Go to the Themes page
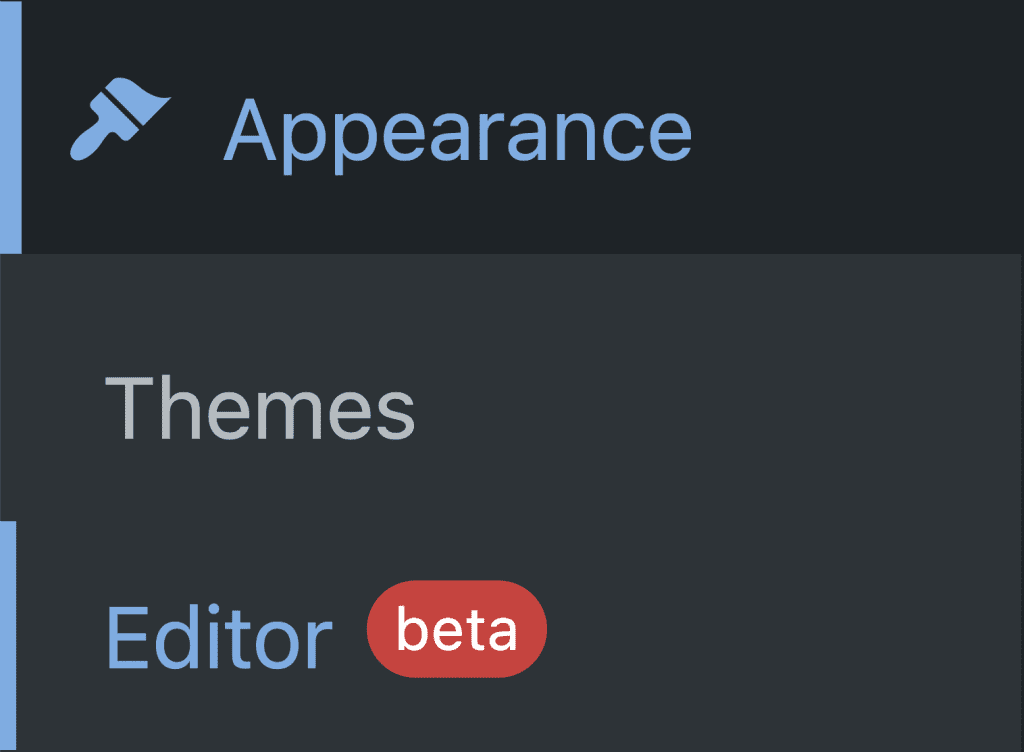This screenshot has width=1024, height=752. [x=259, y=408]
